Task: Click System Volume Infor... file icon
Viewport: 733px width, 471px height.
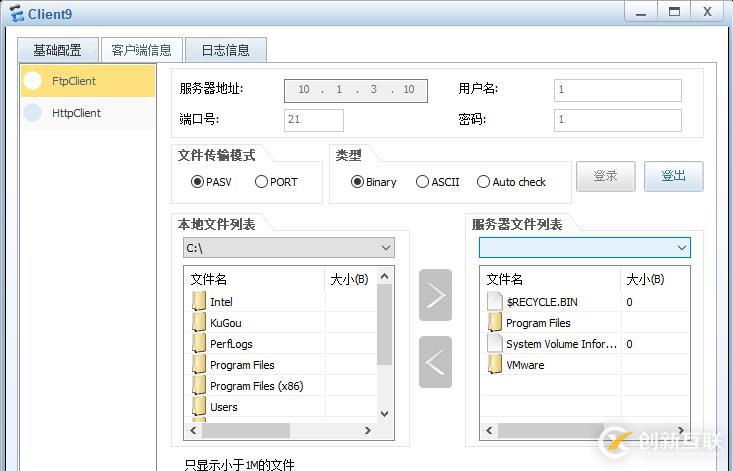Action: point(495,343)
